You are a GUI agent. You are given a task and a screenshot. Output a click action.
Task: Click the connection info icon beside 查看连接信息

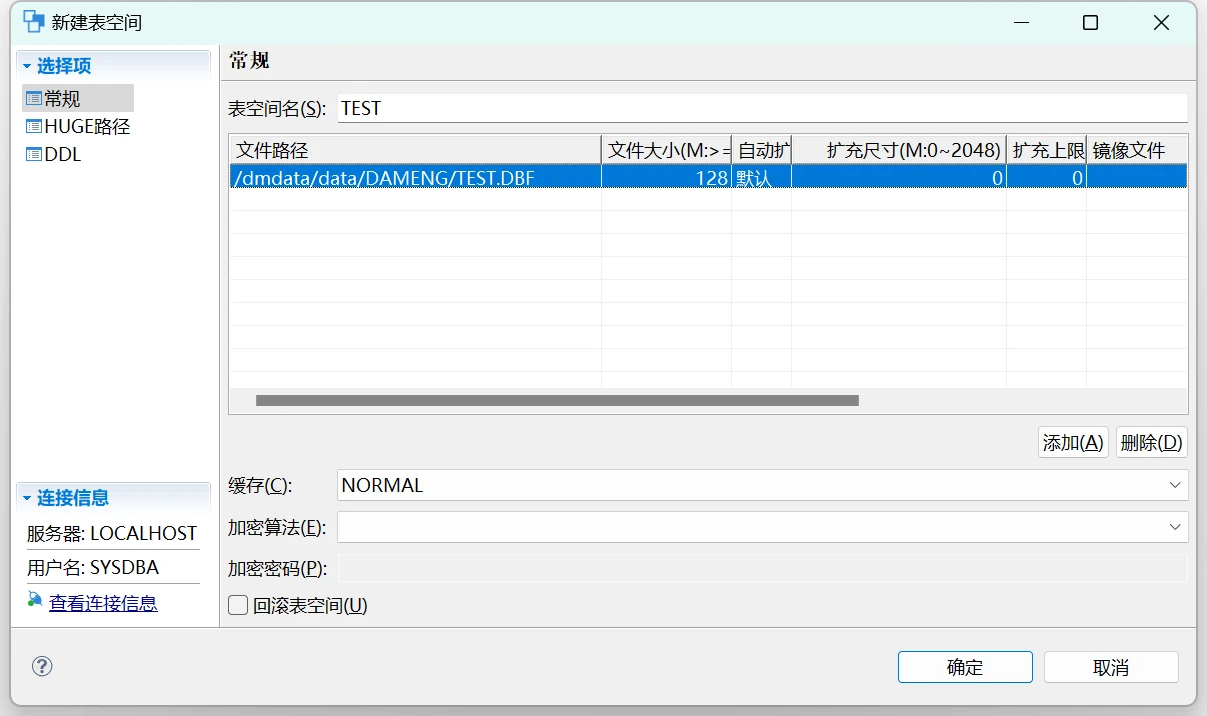[x=35, y=601]
